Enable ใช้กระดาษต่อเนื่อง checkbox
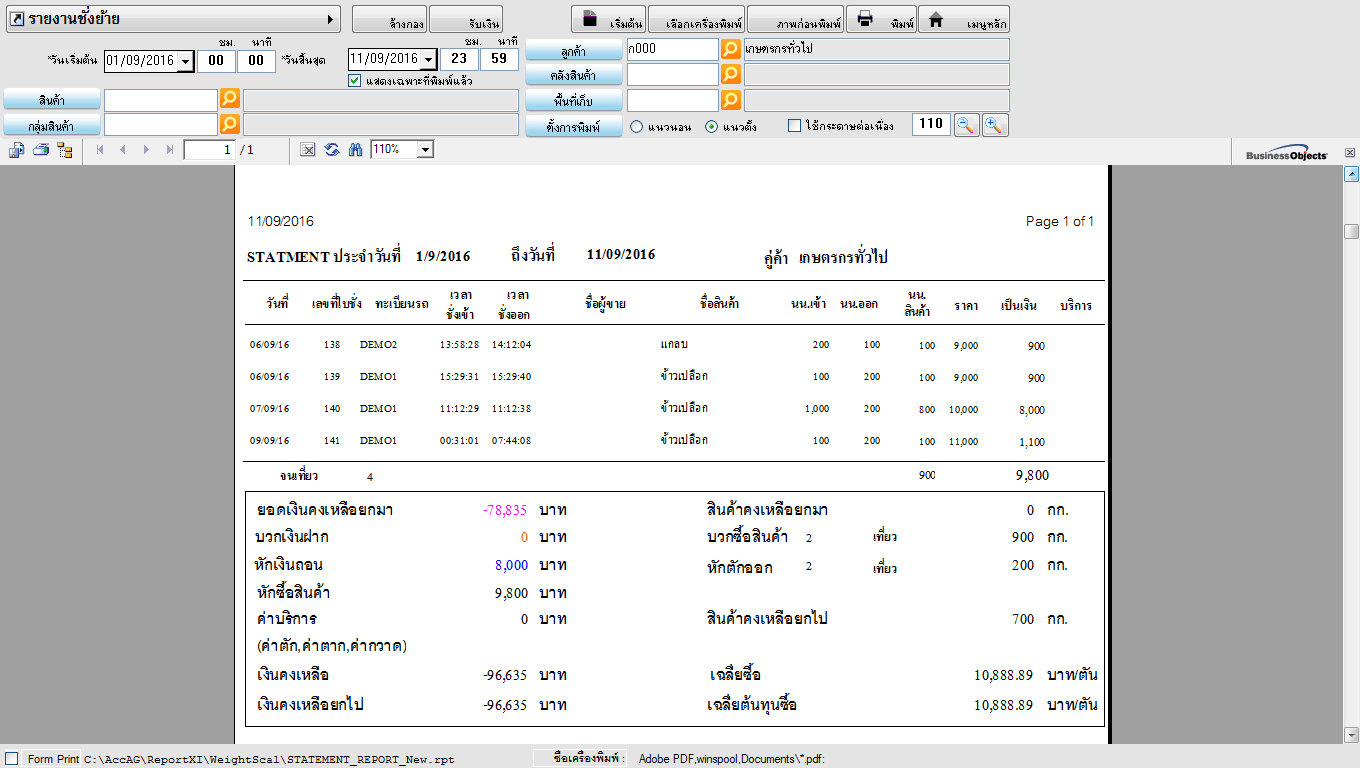The height and width of the screenshot is (768, 1360). click(795, 126)
